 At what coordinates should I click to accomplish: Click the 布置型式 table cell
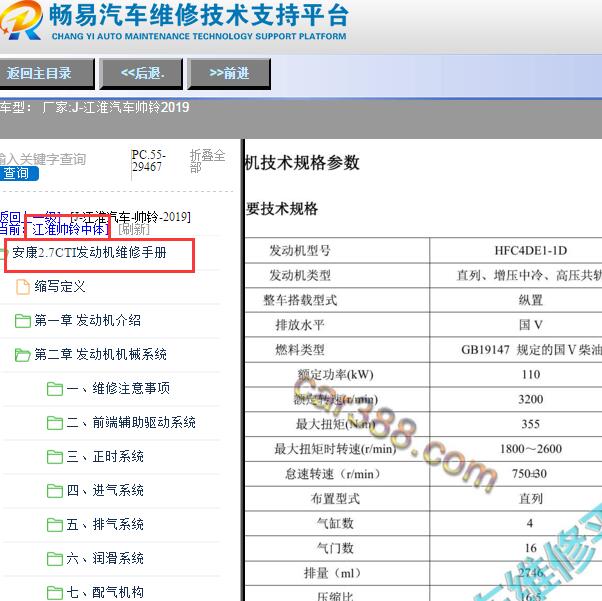(336, 498)
